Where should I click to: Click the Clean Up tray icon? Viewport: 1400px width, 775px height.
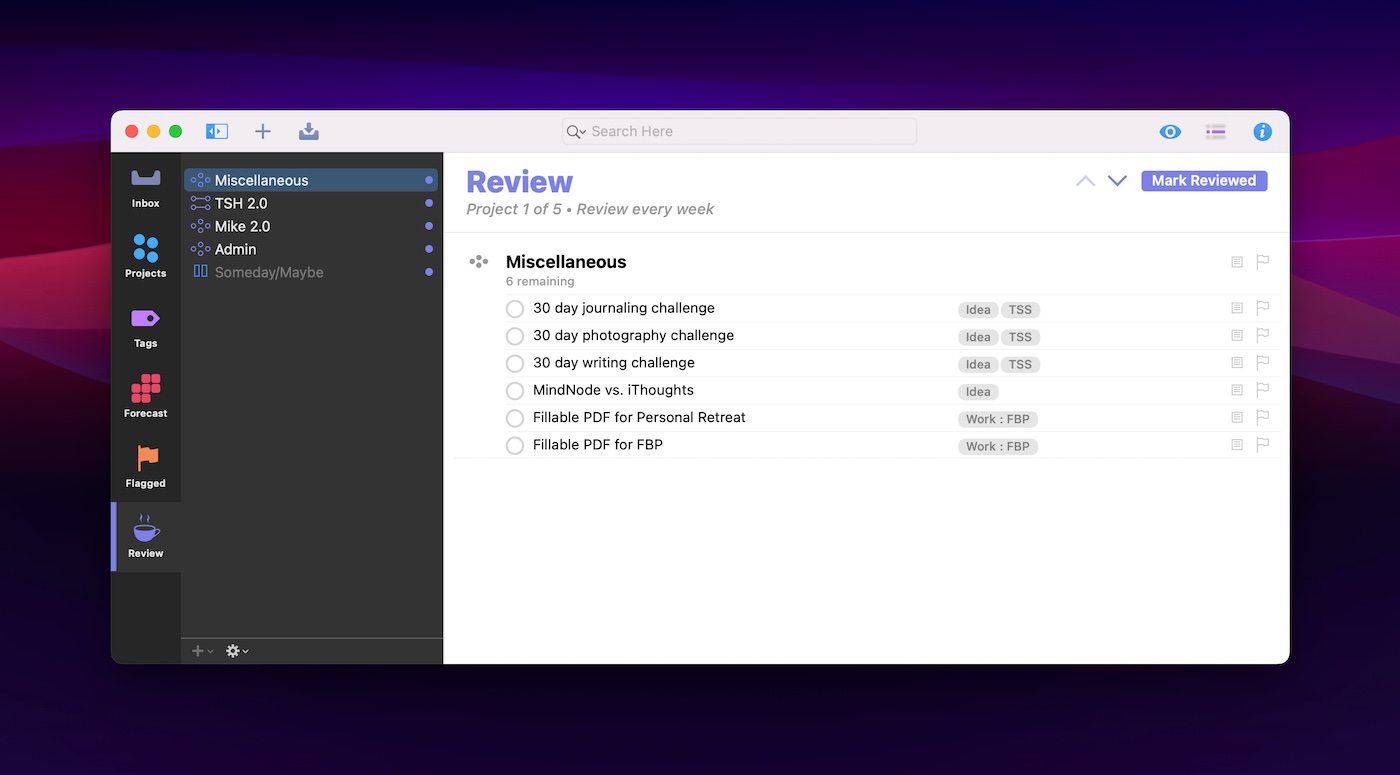[309, 131]
